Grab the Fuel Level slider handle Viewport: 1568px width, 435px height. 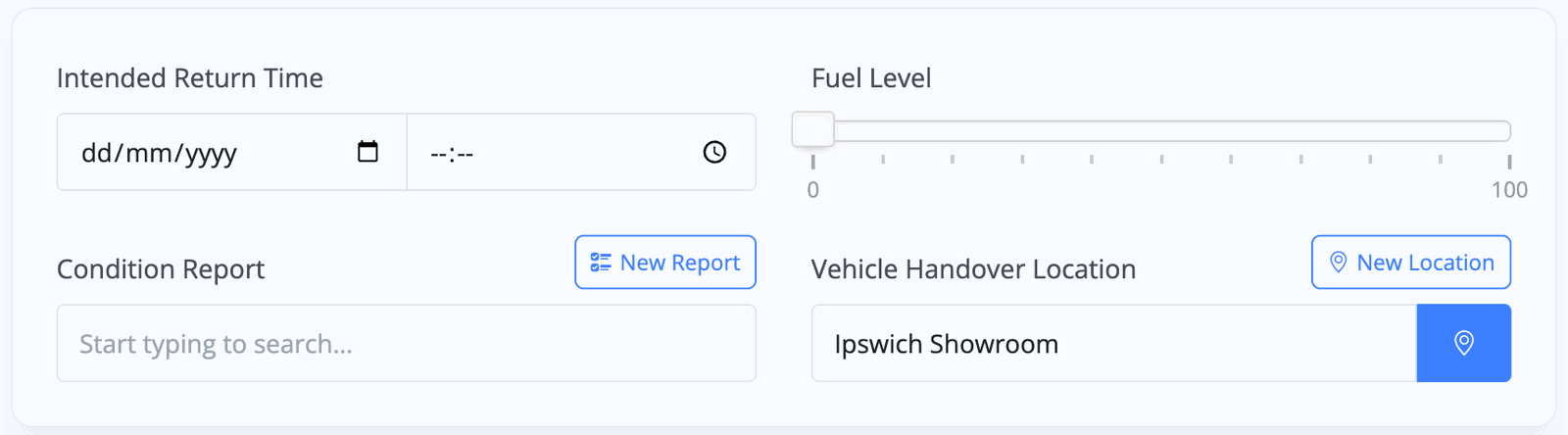click(x=813, y=129)
